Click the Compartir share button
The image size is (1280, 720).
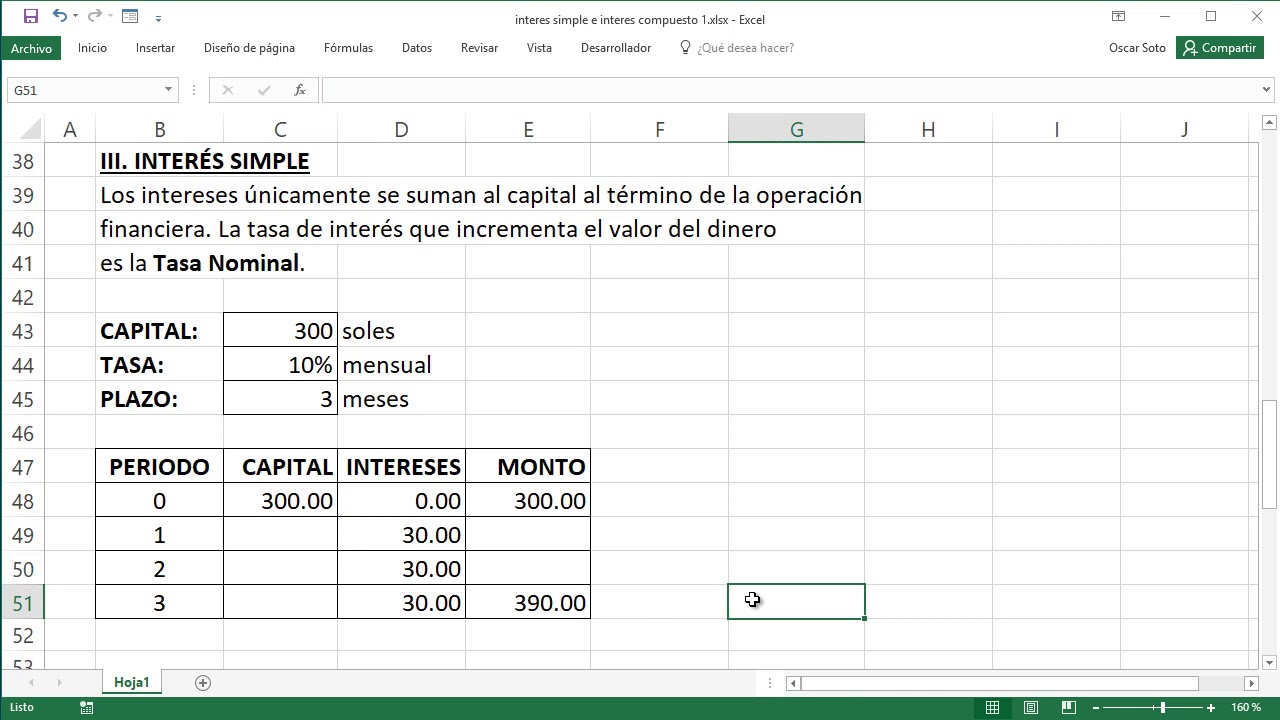(x=1219, y=48)
